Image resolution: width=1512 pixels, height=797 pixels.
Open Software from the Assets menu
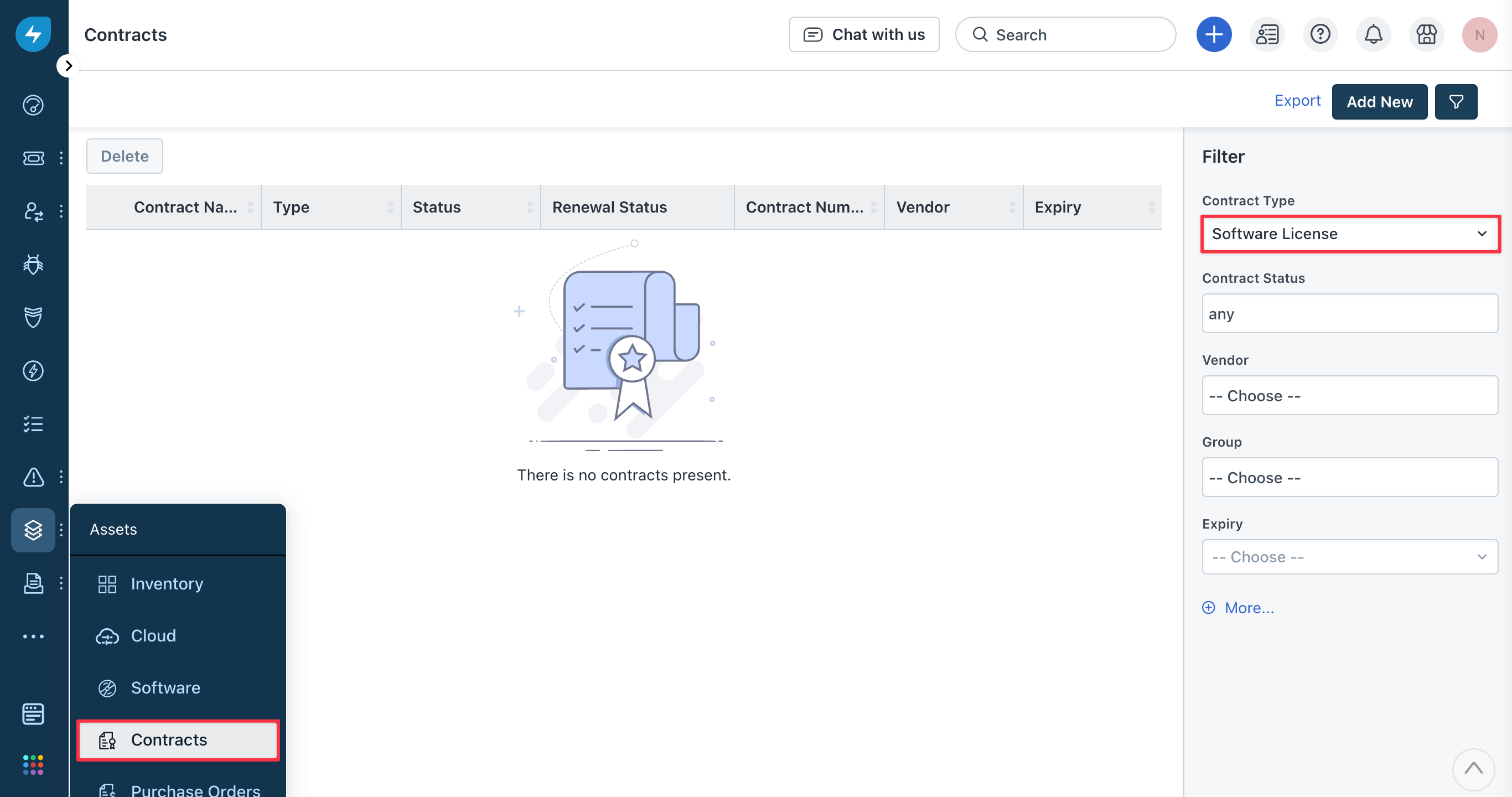click(x=164, y=688)
